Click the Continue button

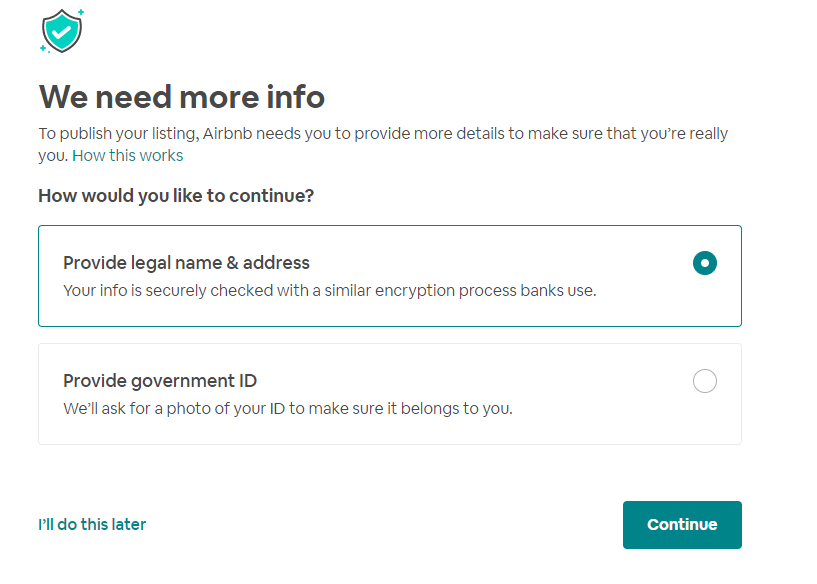pyautogui.click(x=682, y=525)
